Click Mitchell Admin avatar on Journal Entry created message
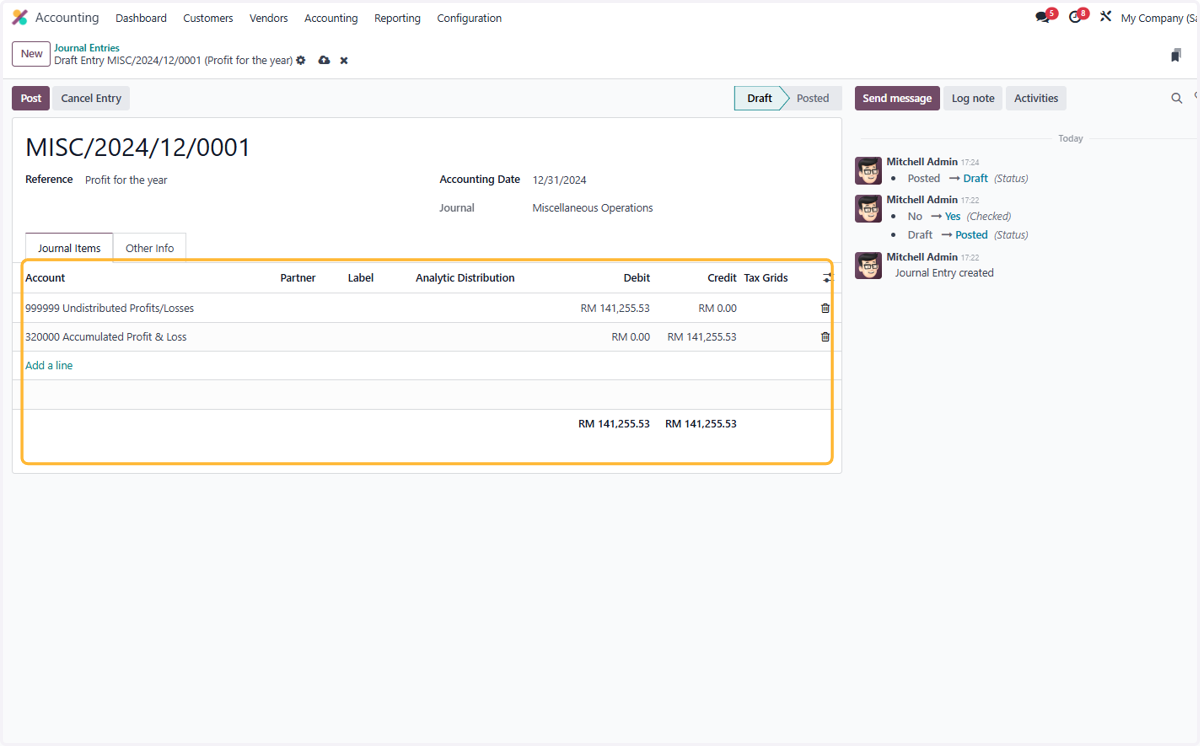The height and width of the screenshot is (746, 1200). coord(868,265)
